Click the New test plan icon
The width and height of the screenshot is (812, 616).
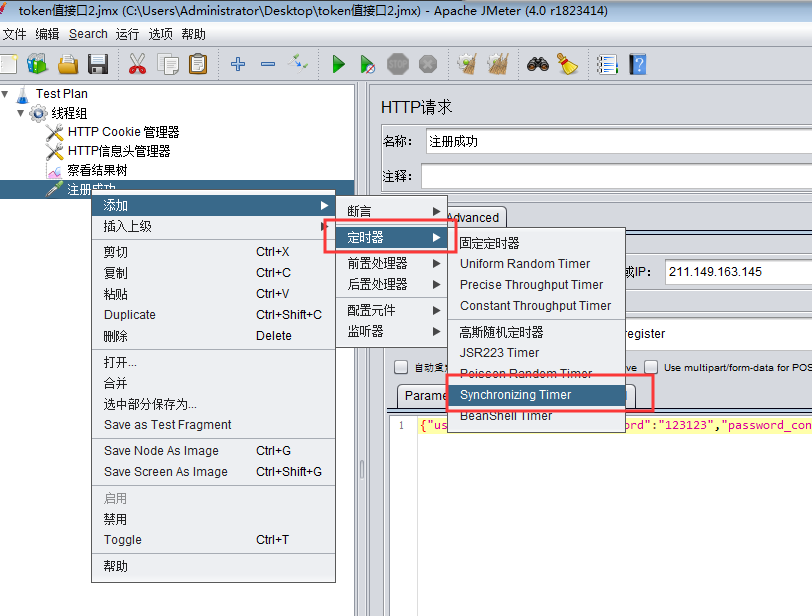pyautogui.click(x=7, y=65)
